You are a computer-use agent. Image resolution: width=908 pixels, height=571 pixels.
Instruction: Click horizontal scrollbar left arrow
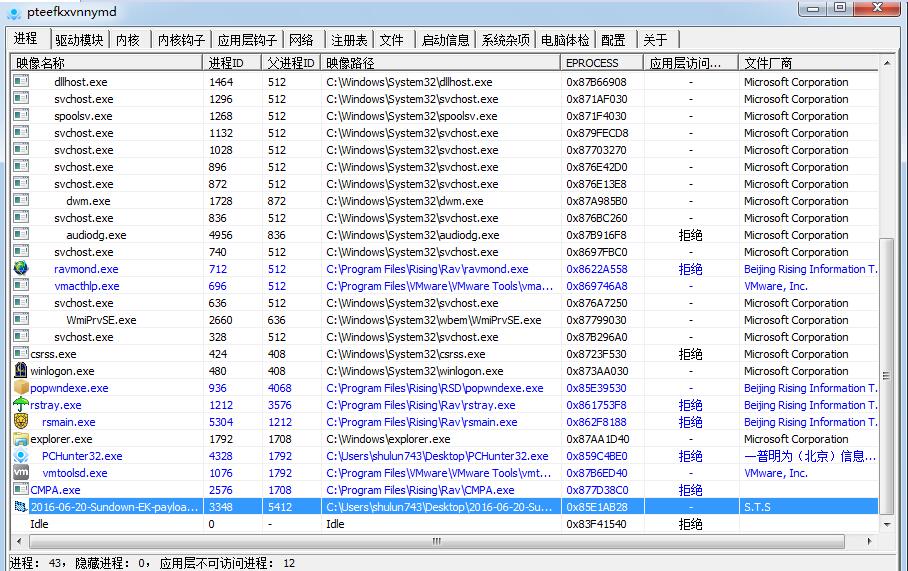pyautogui.click(x=19, y=541)
